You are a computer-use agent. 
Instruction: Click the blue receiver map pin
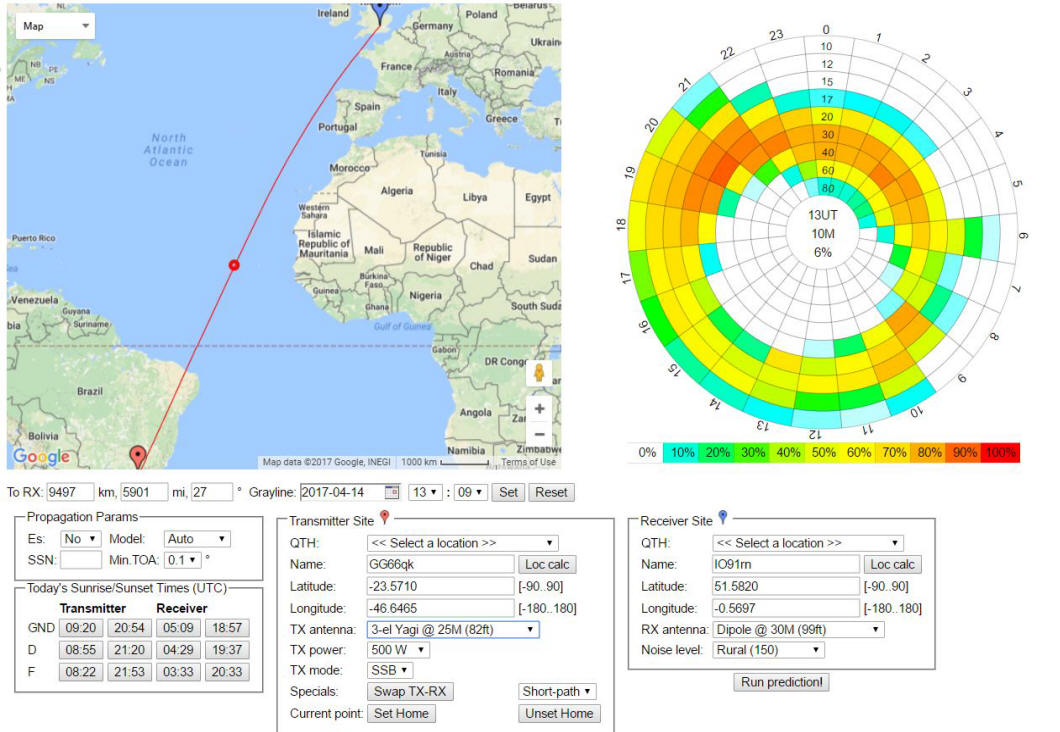(x=379, y=13)
